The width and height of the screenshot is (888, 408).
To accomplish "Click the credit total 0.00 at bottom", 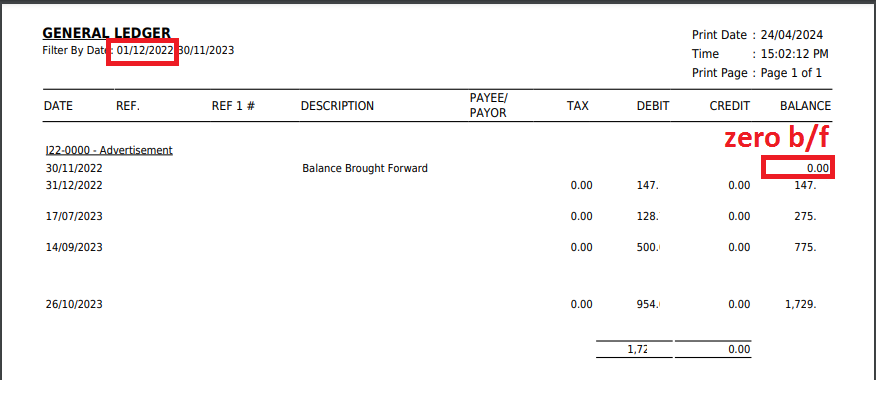I will (739, 349).
